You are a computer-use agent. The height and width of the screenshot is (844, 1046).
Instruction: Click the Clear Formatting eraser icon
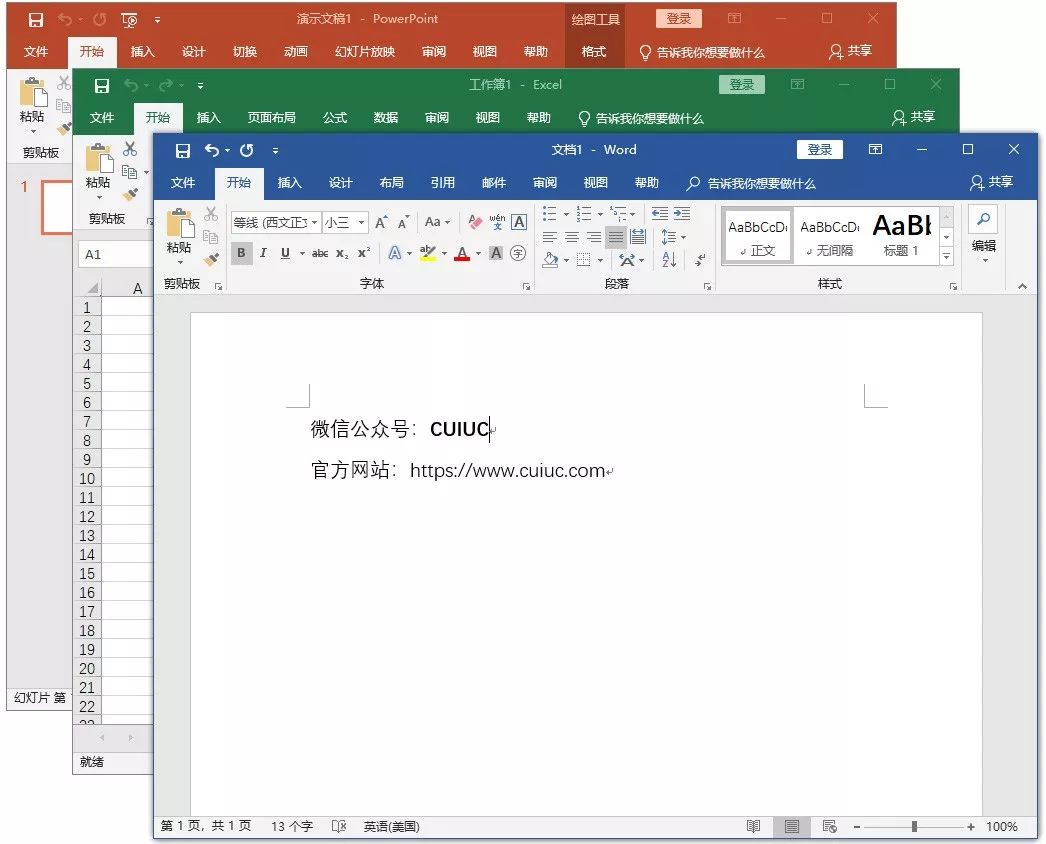475,222
